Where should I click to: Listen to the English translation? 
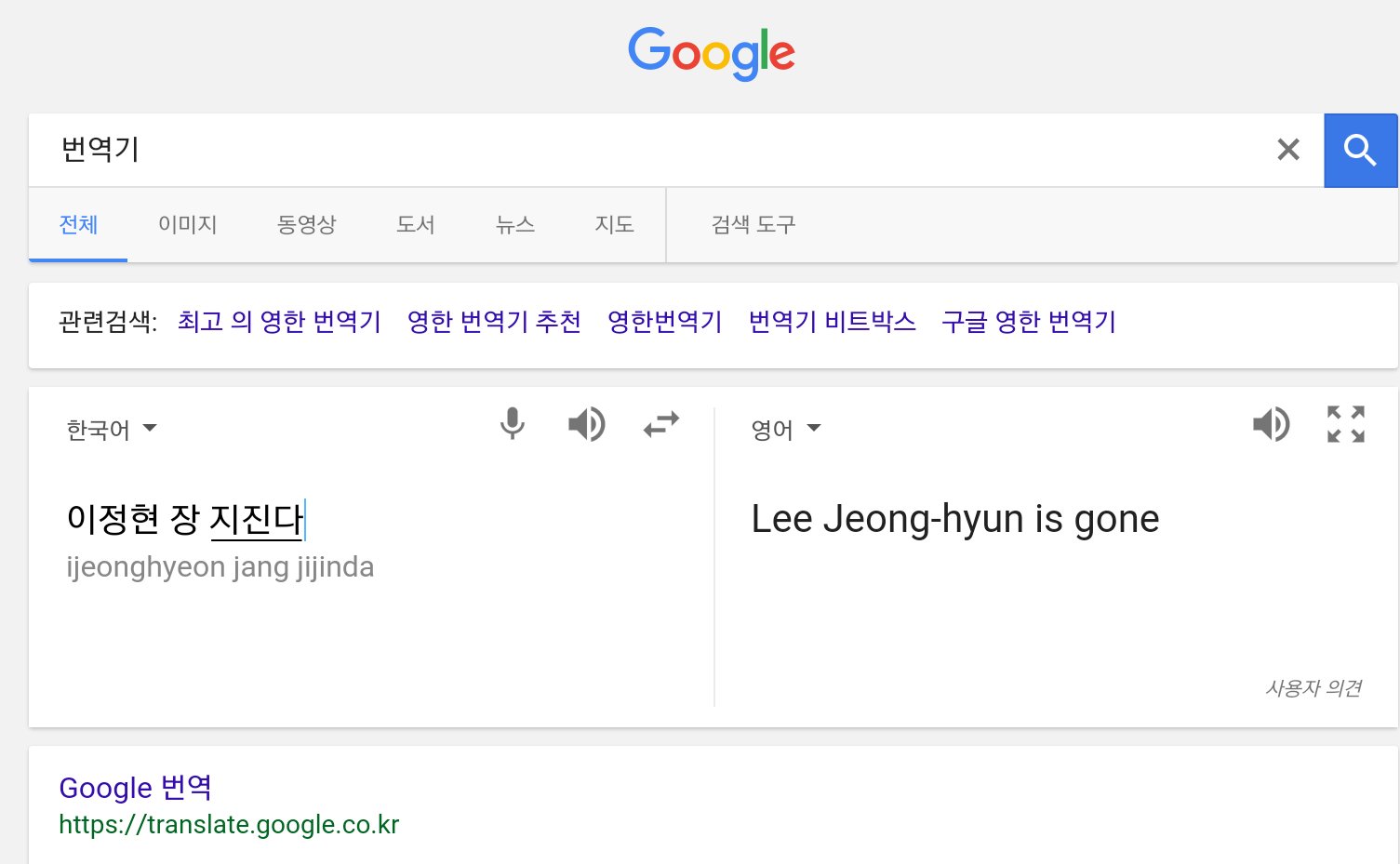tap(1271, 425)
